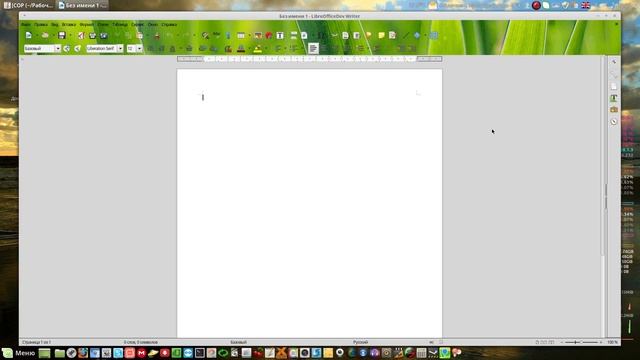Create new style from selection icon
The image size is (640, 360).
pos(77,49)
